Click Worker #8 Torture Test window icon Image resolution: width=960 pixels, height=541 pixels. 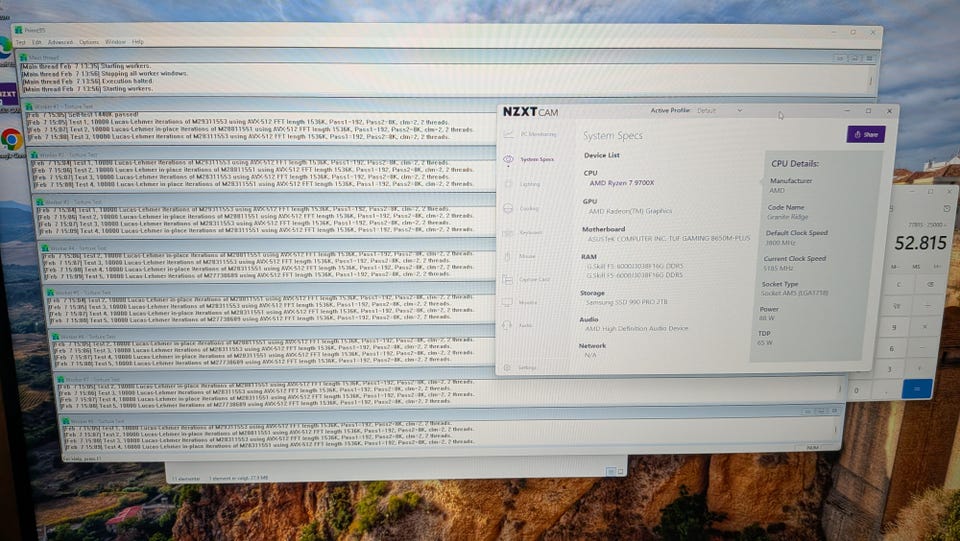tap(66, 422)
